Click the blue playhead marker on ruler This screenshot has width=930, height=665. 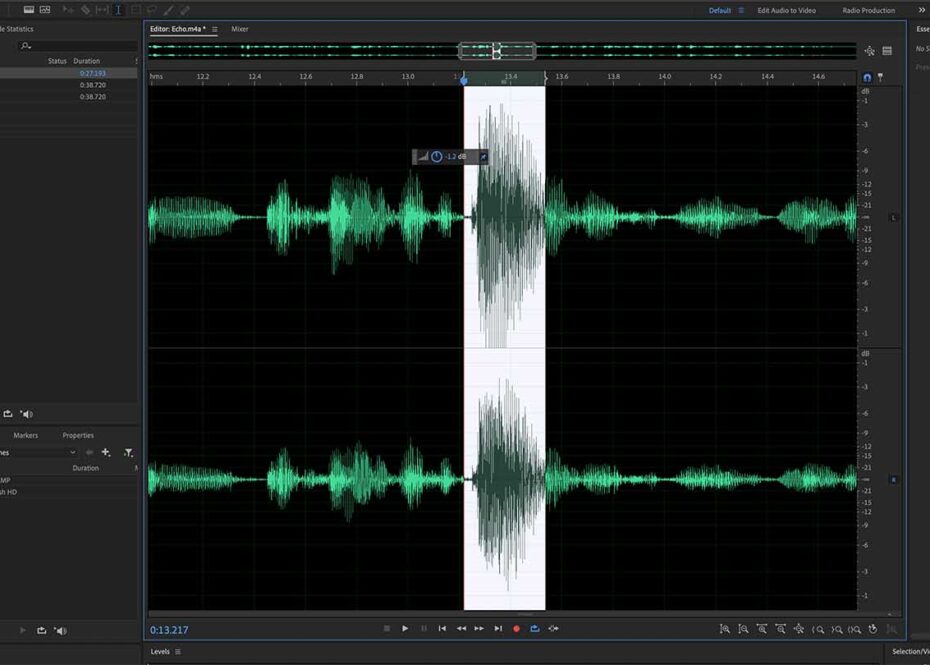point(464,79)
